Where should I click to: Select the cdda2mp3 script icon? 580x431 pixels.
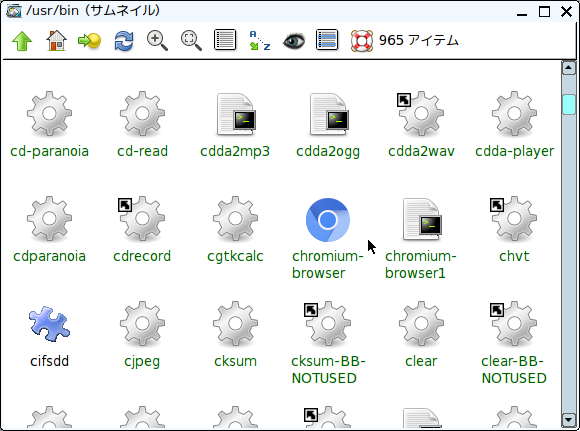tap(236, 114)
